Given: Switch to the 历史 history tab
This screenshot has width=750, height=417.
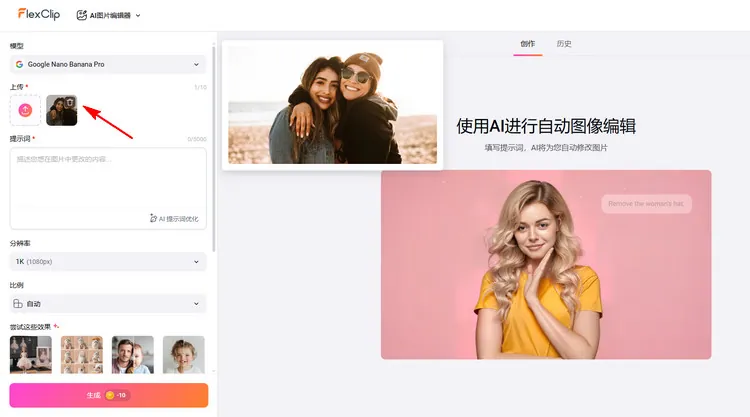Looking at the screenshot, I should [564, 44].
